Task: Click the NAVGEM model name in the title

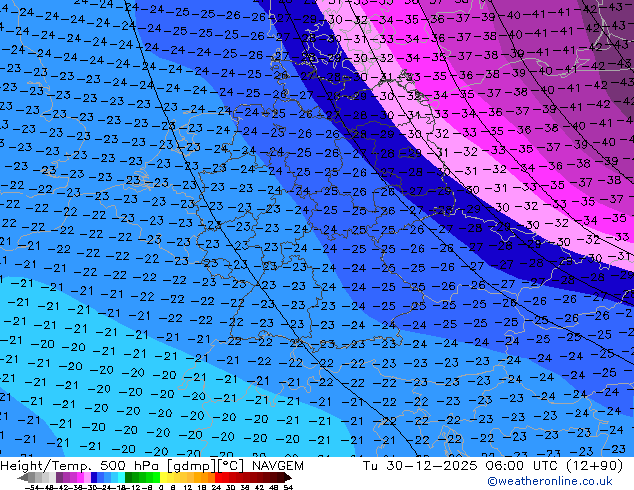Action: pyautogui.click(x=277, y=466)
